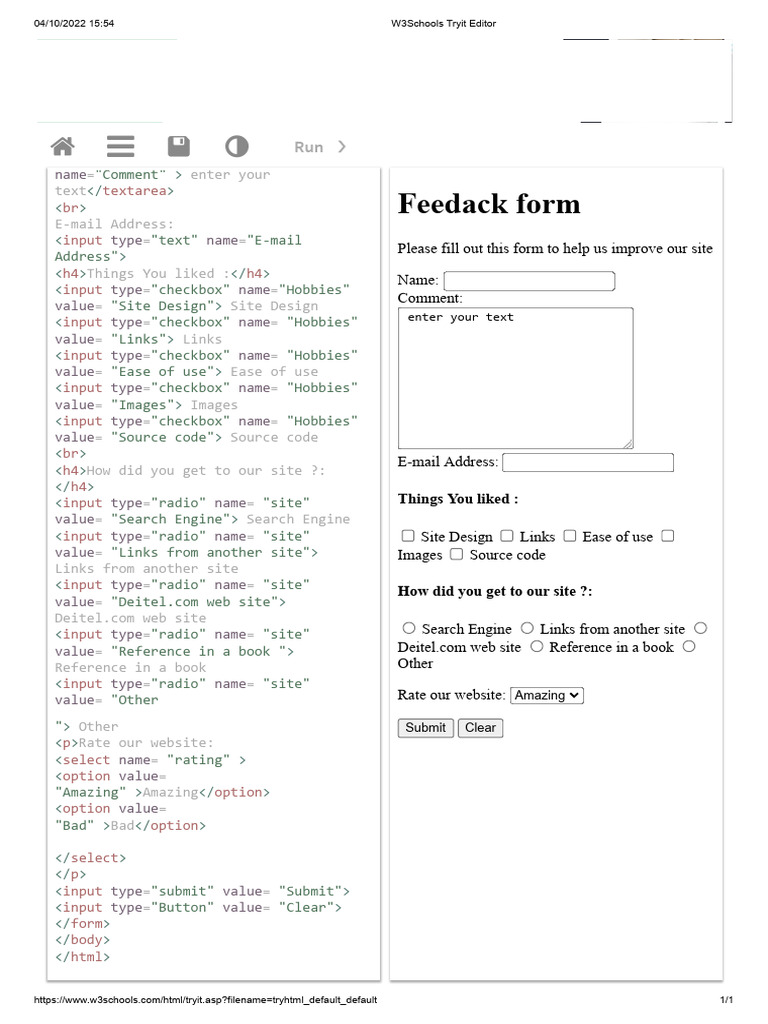
Task: Select the Deitel.com web site radio button
Action: point(700,628)
